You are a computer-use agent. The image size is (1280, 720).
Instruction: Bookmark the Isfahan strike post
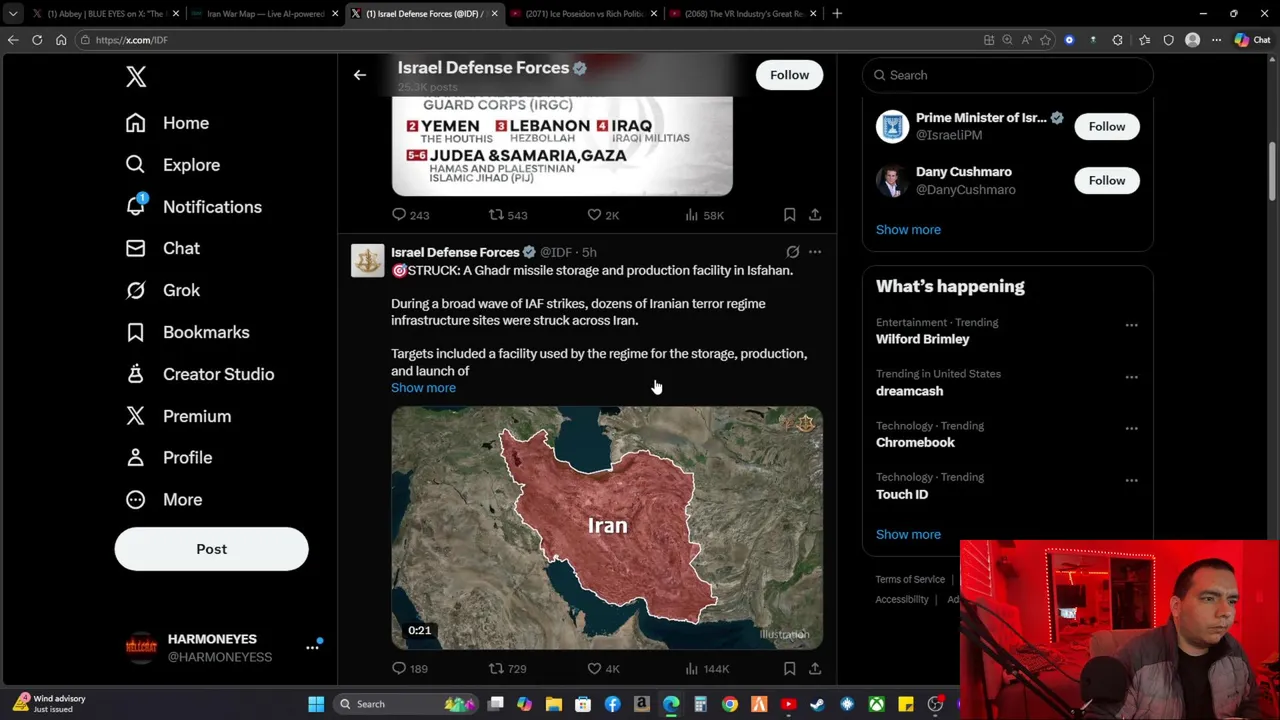click(789, 668)
